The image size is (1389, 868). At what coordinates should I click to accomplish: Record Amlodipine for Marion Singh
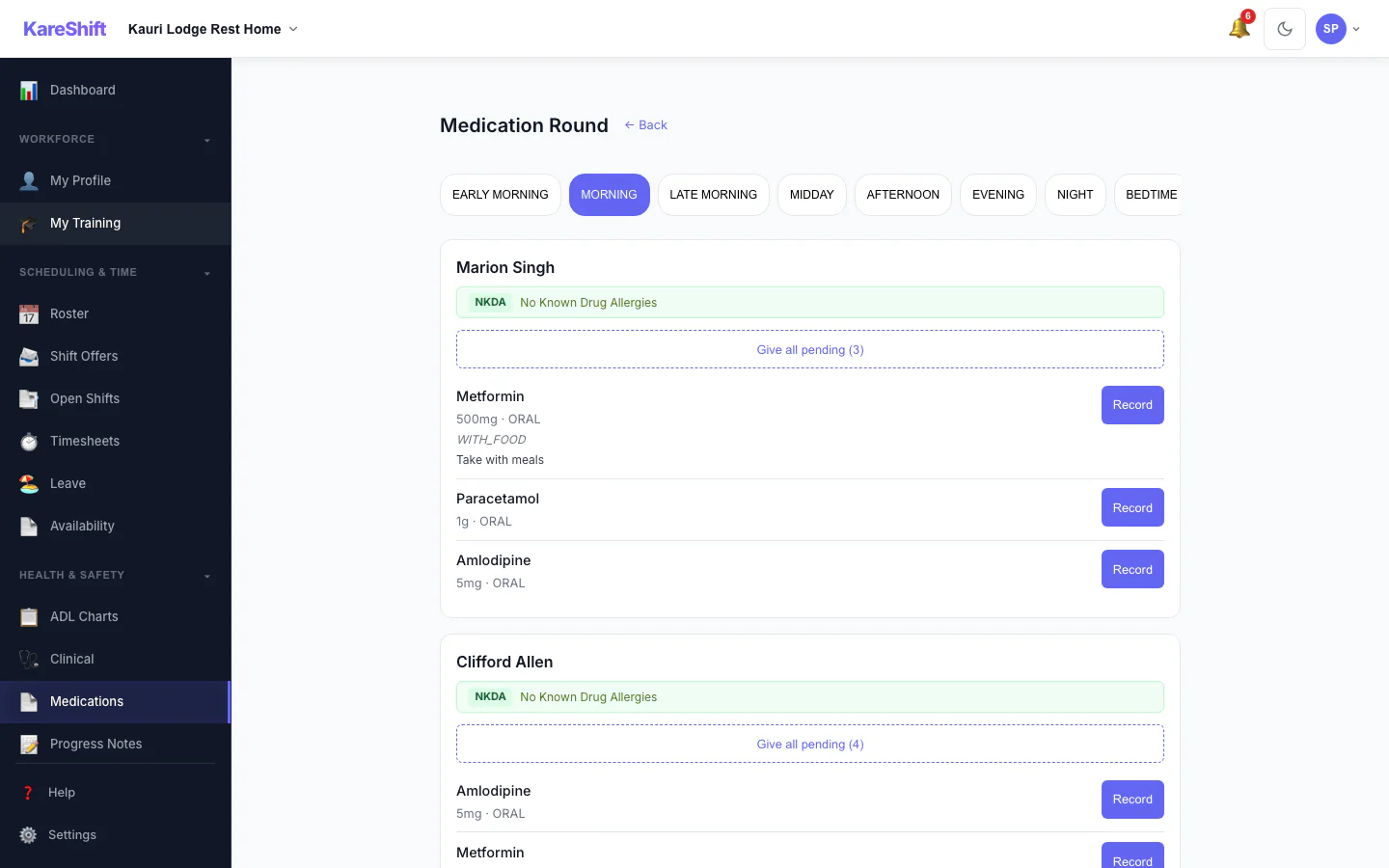[1132, 569]
